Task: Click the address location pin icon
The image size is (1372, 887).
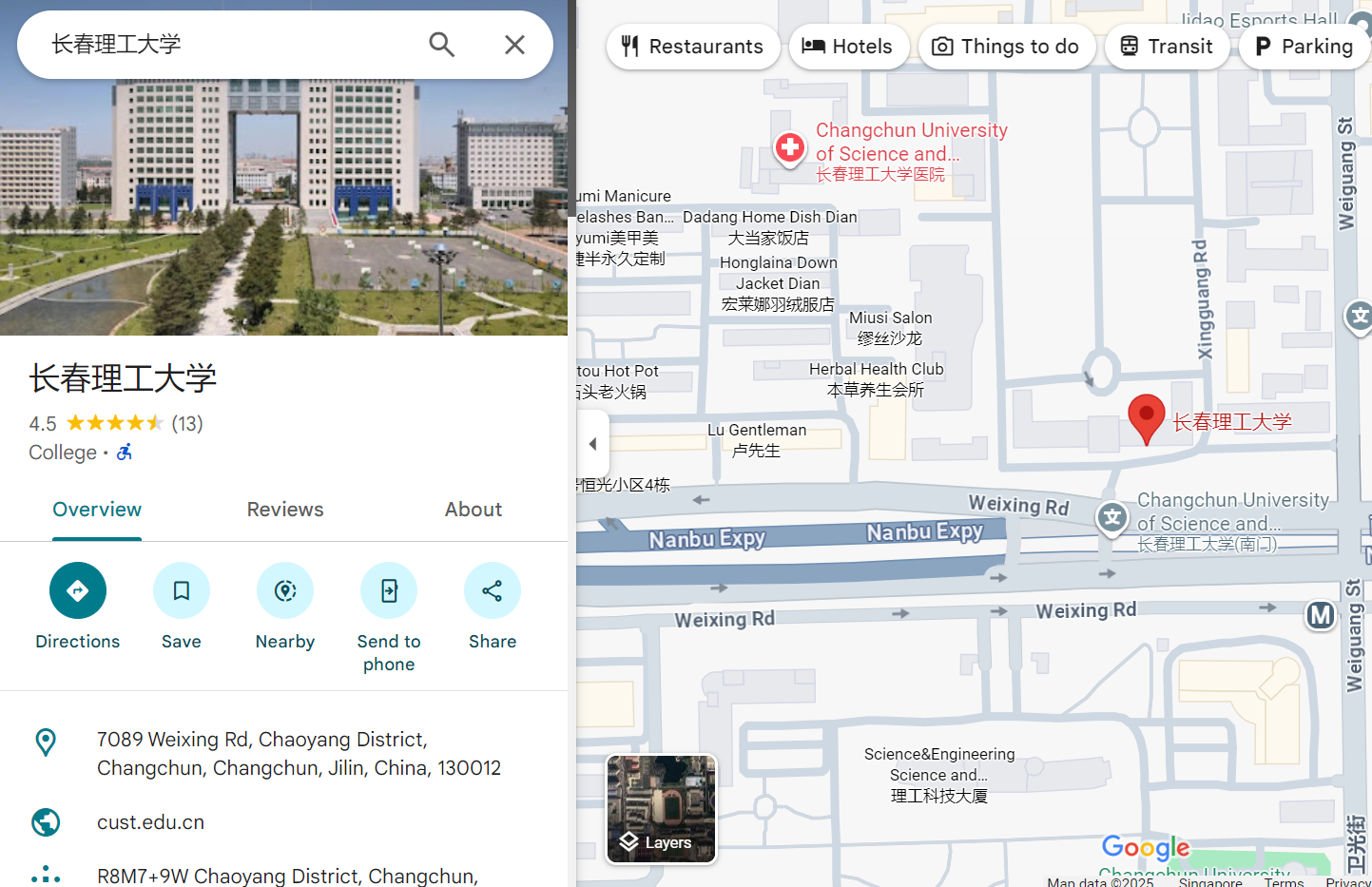Action: point(46,742)
